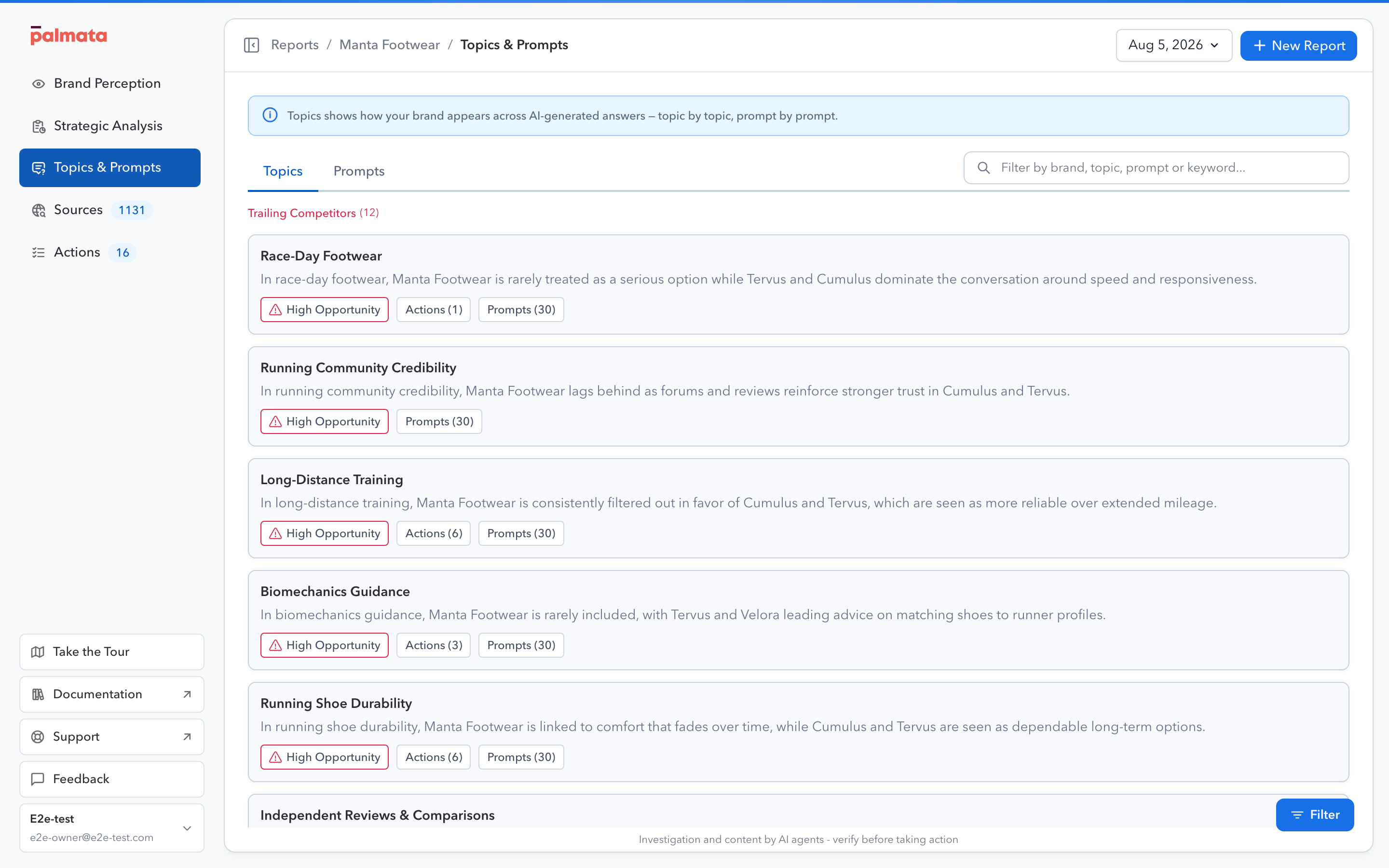Click the search magnifier icon
The width and height of the screenshot is (1389, 868).
(x=983, y=168)
